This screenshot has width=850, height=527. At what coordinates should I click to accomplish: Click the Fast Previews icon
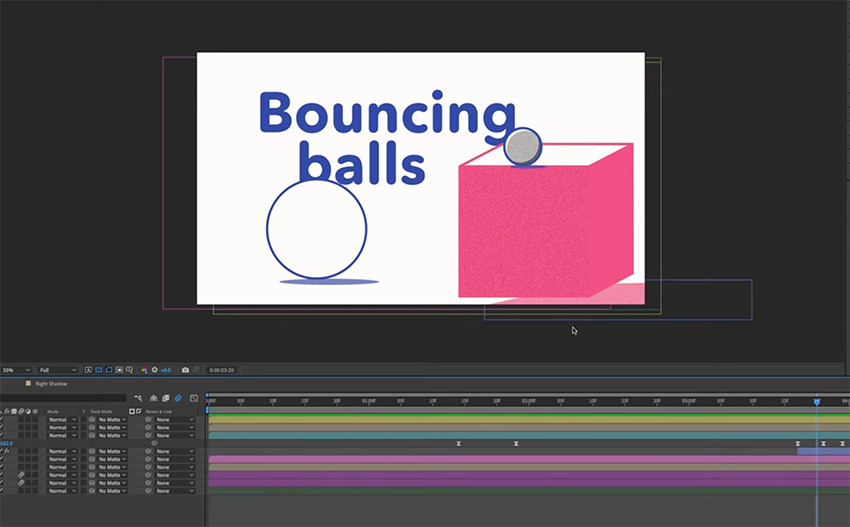88,370
